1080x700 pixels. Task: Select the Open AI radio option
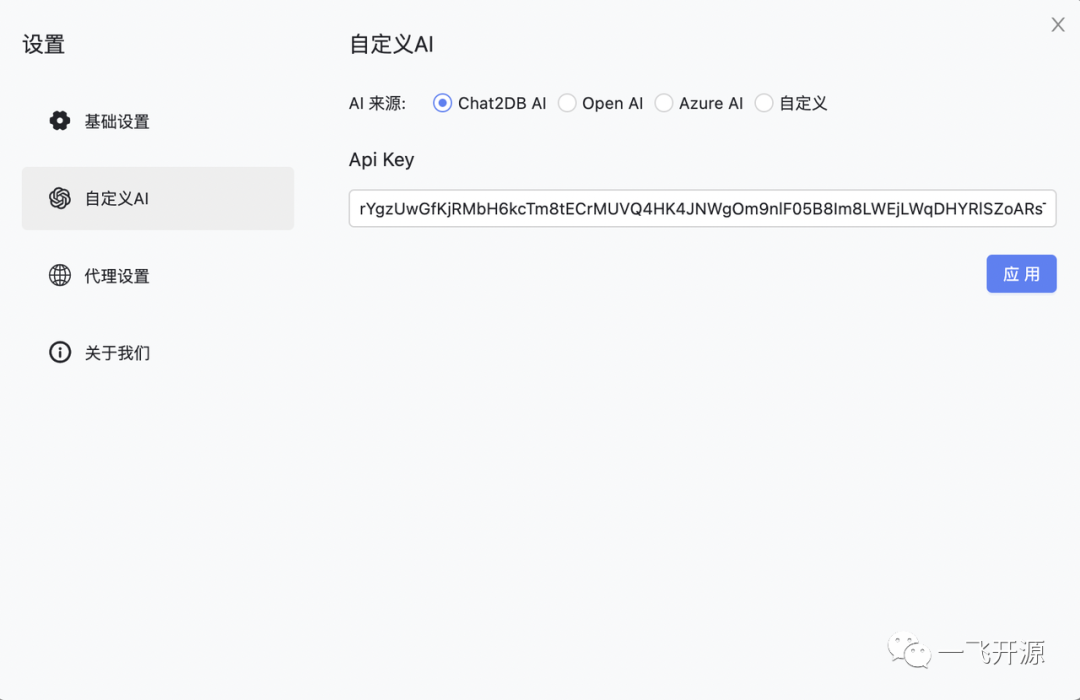(567, 103)
